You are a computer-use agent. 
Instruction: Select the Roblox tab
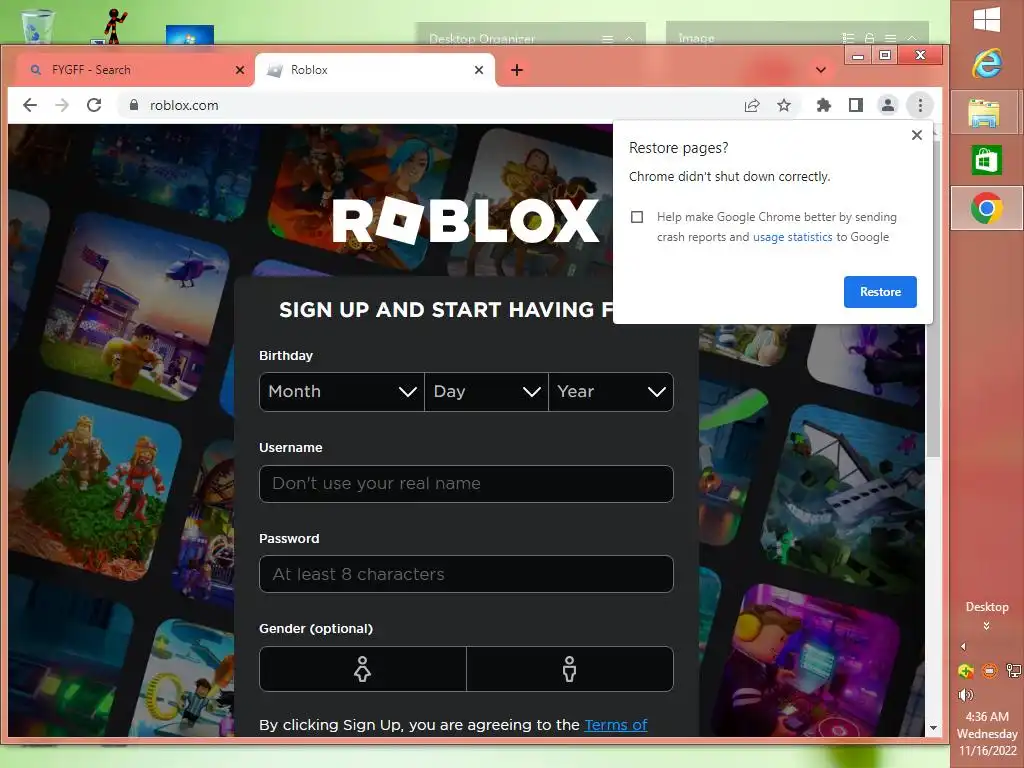[x=374, y=70]
